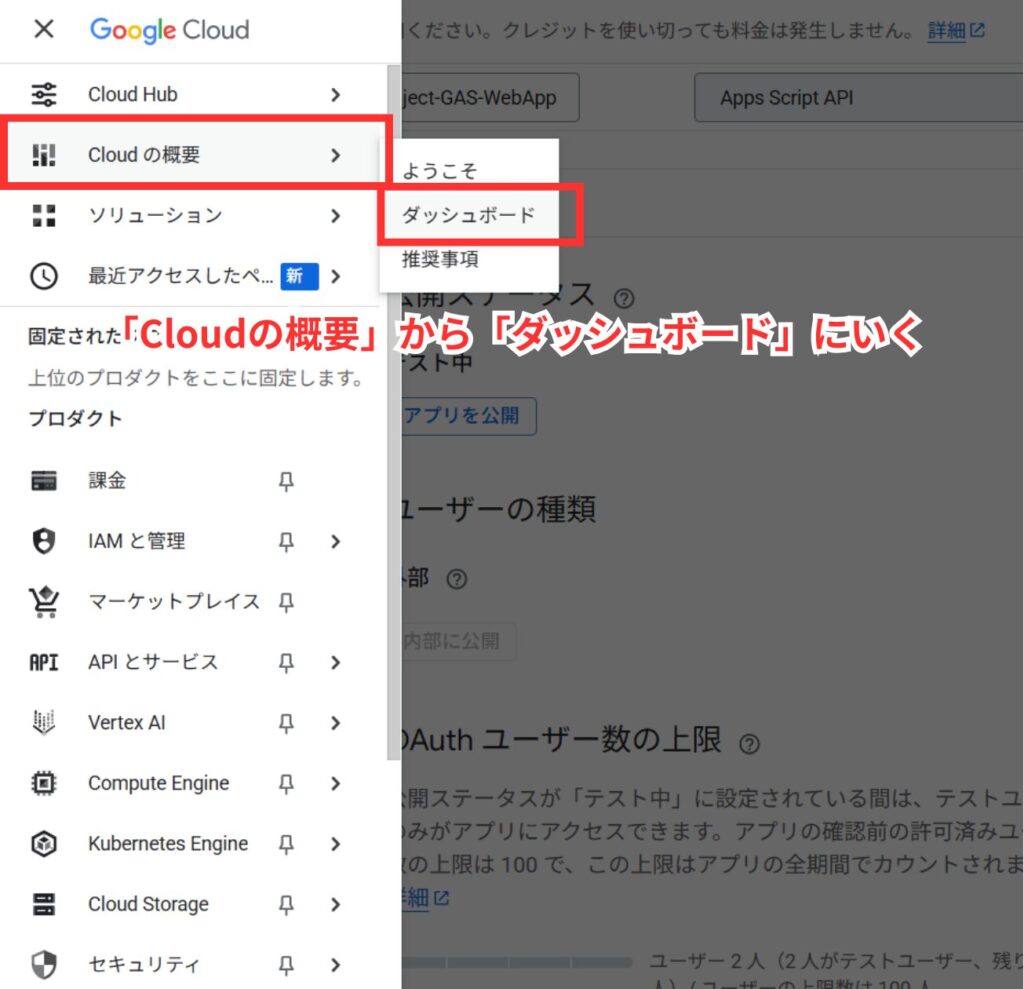Click the API とサービス API icon
Viewport: 1024px width, 989px height.
tap(44, 662)
